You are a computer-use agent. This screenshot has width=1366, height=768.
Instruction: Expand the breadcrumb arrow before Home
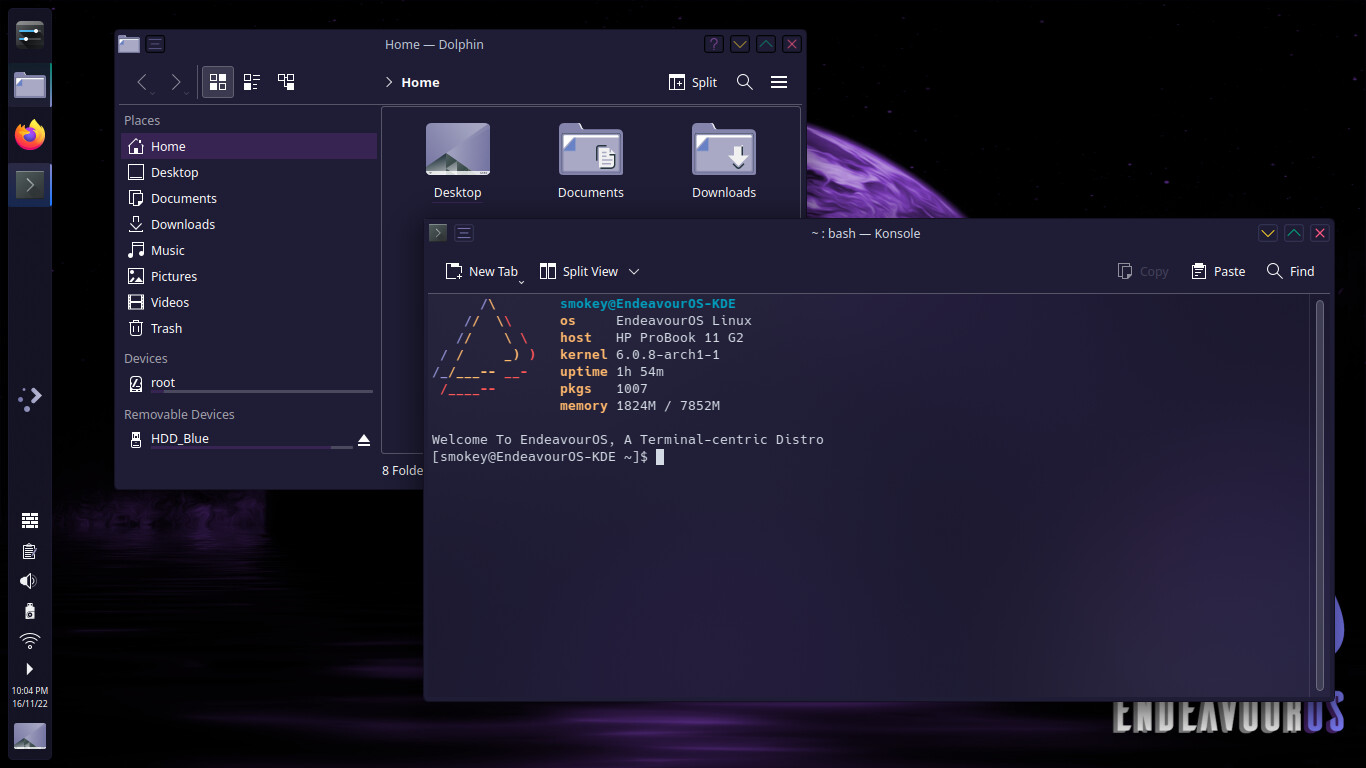389,83
